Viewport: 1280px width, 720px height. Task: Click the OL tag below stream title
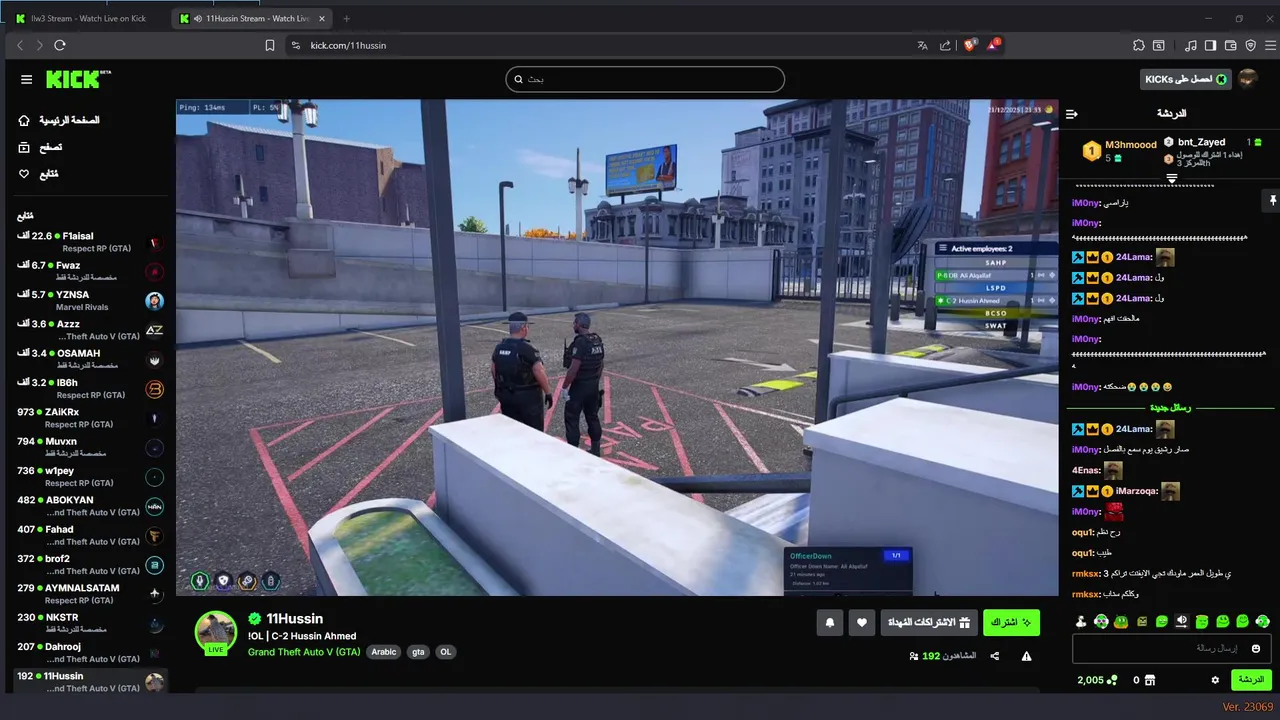coord(445,652)
